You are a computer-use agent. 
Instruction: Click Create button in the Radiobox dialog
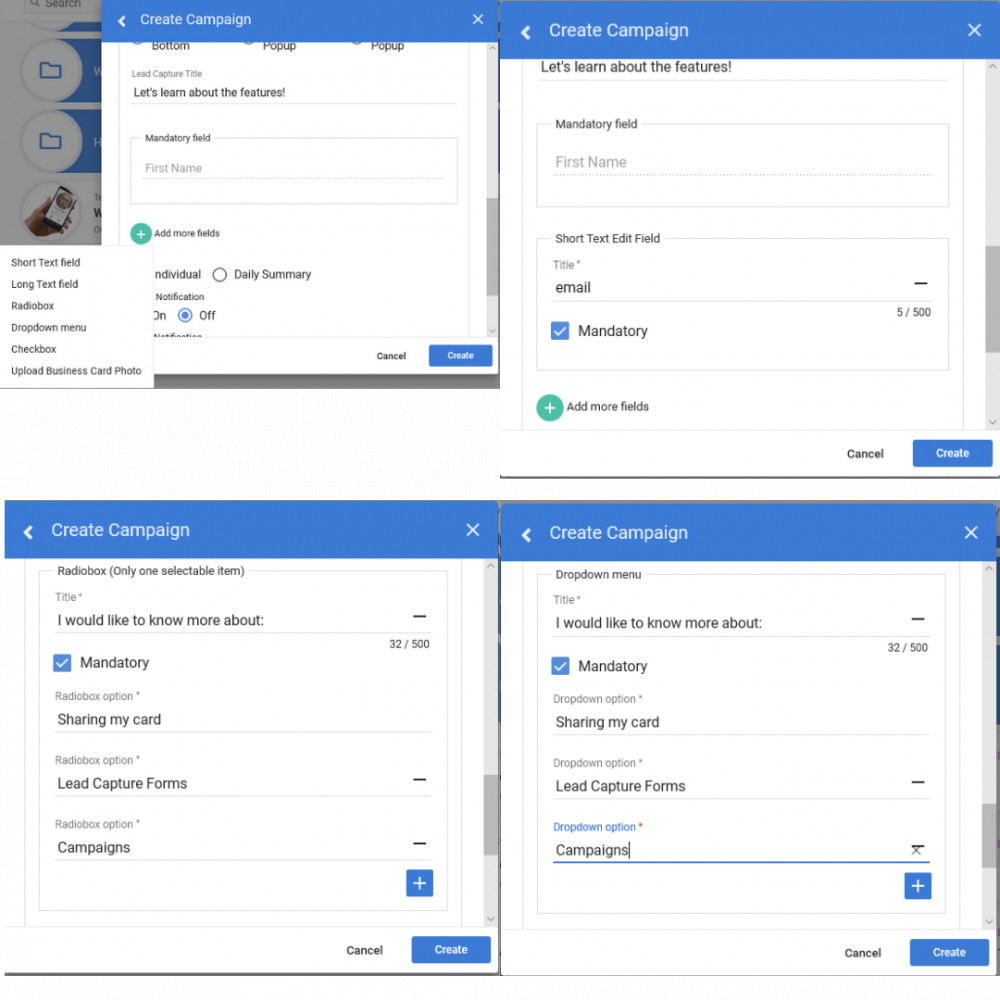tap(451, 950)
